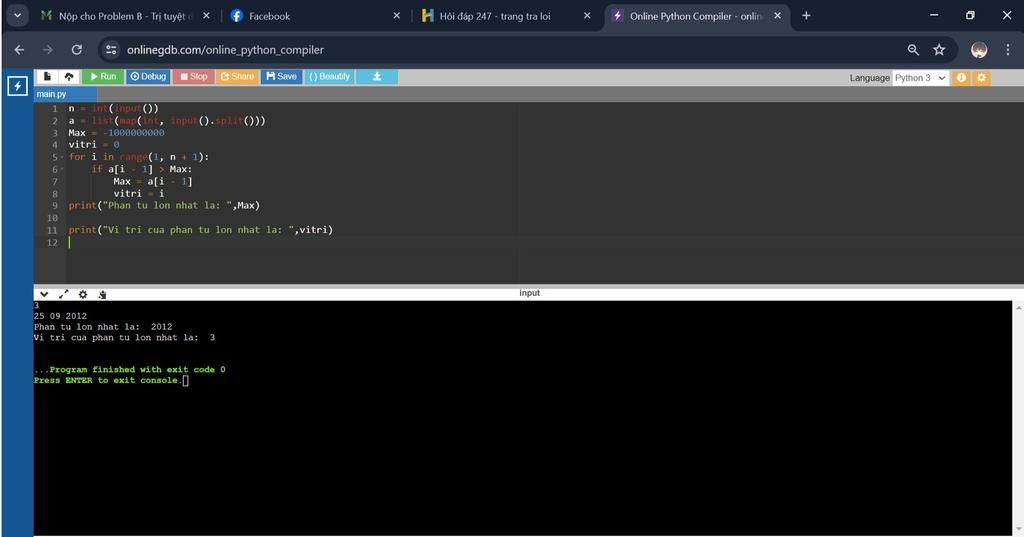Close the Facebook tab
This screenshot has width=1024, height=537.
[396, 16]
